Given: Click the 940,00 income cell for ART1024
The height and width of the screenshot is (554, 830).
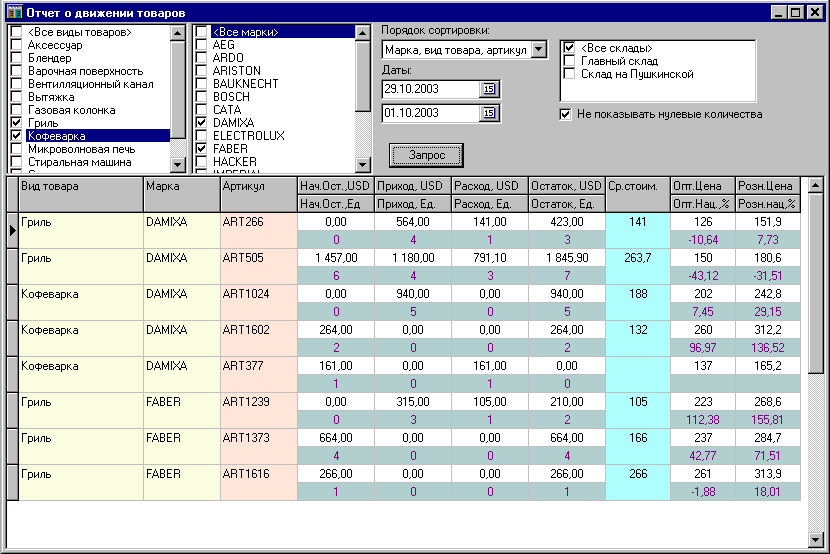Looking at the screenshot, I should [412, 294].
